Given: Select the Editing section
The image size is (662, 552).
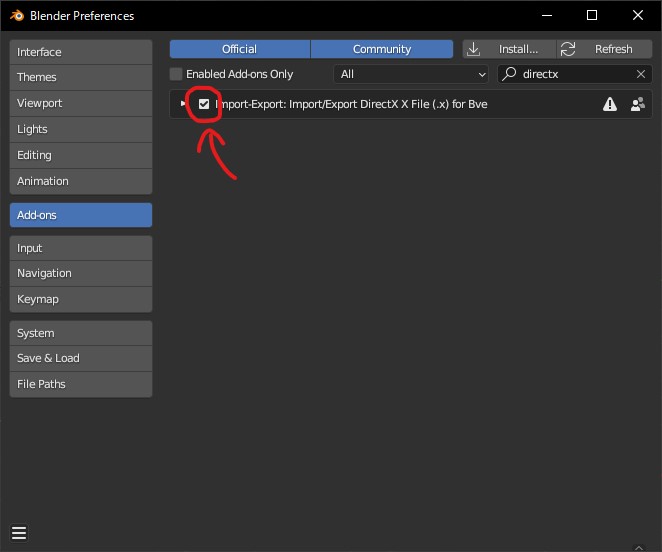Looking at the screenshot, I should click(x=81, y=155).
